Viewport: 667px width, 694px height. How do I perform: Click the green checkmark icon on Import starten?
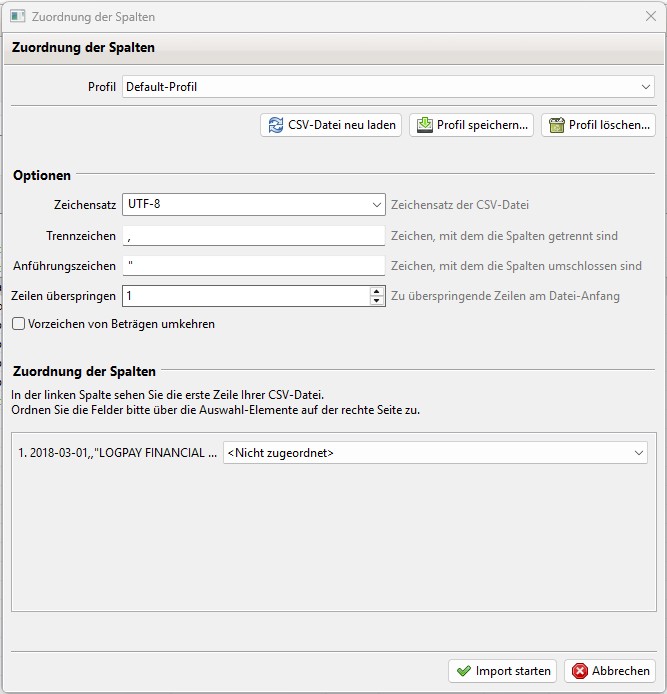pyautogui.click(x=463, y=671)
